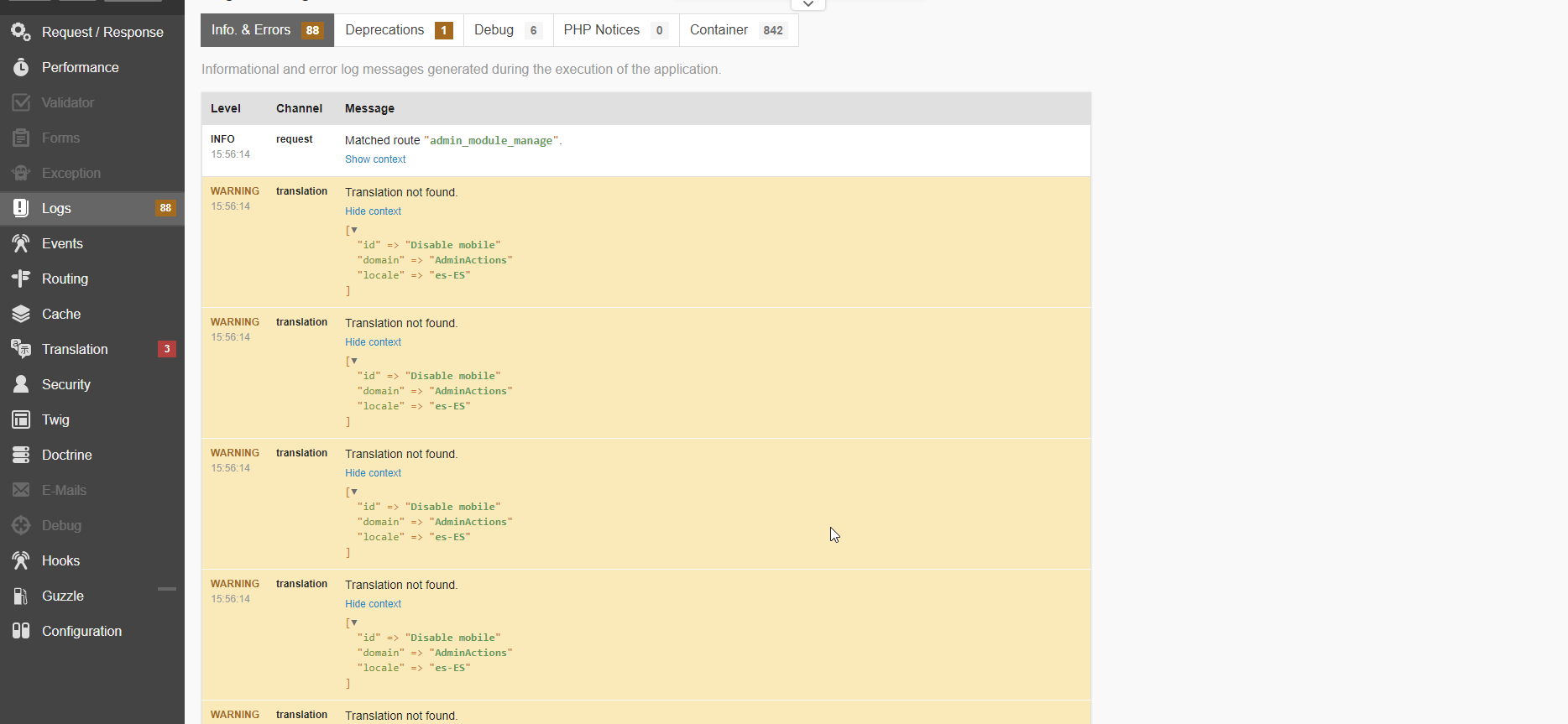Open the Guzzle panel
Image resolution: width=1568 pixels, height=724 pixels.
(x=92, y=596)
